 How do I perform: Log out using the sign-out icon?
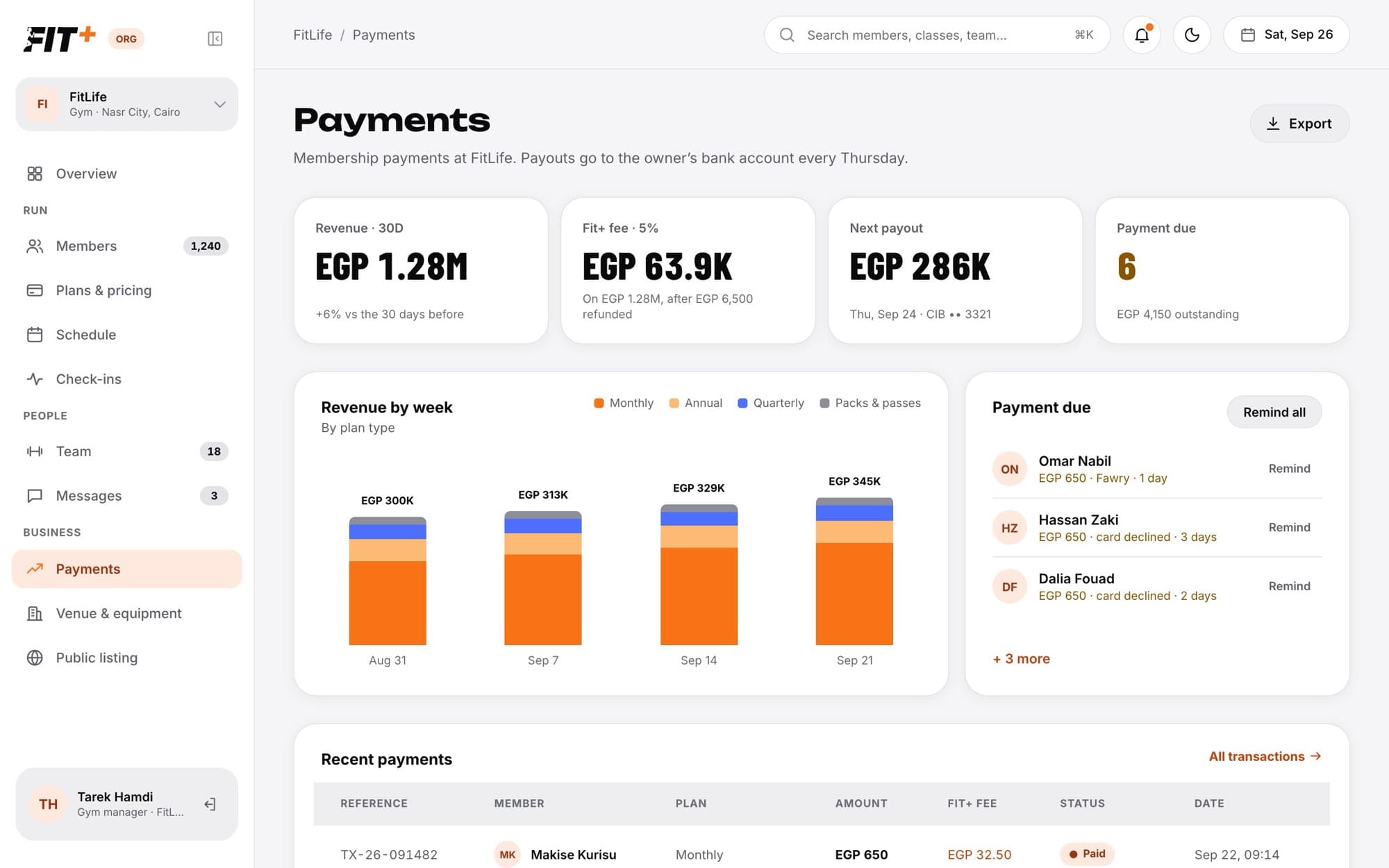point(210,804)
